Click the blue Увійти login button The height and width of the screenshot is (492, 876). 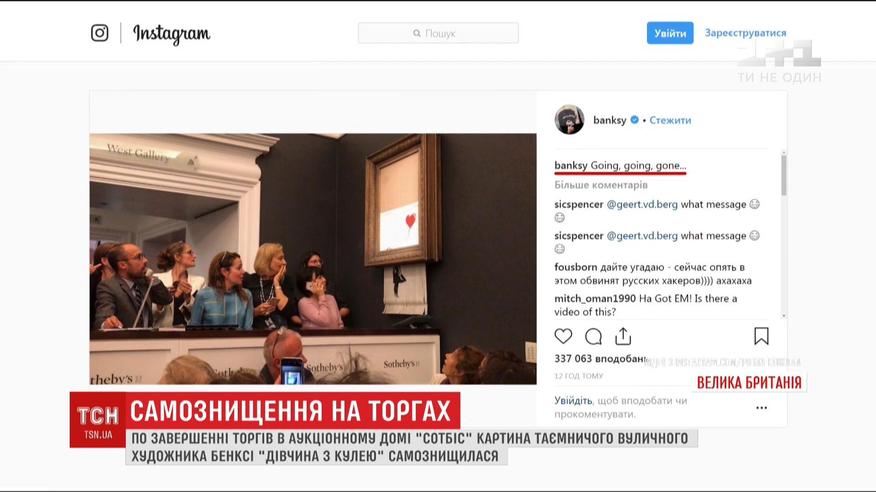pos(670,33)
